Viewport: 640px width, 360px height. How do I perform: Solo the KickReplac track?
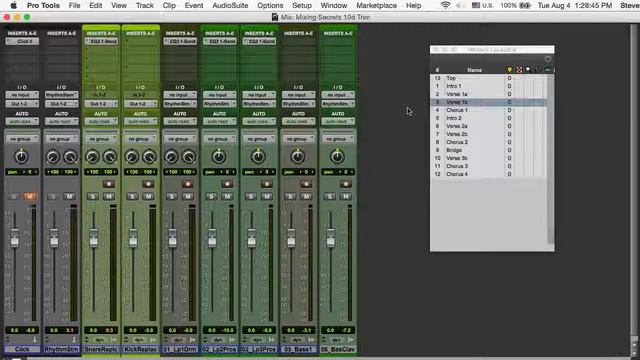[132, 197]
